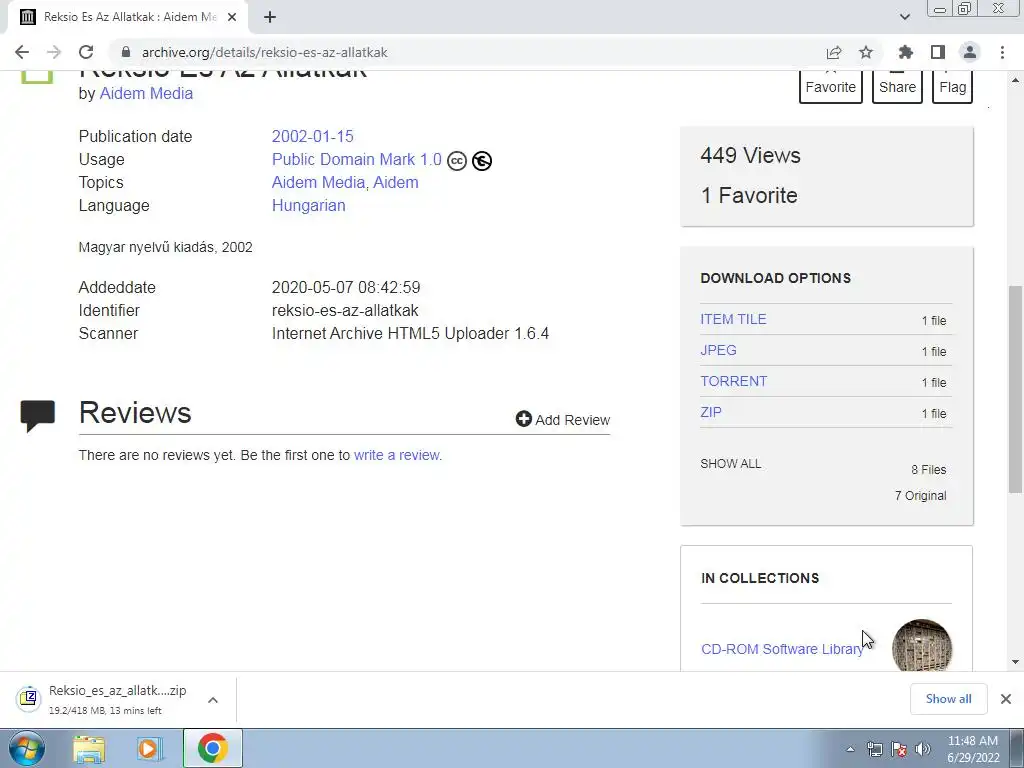Close the downloads bar
This screenshot has width=1024, height=768.
click(1006, 699)
